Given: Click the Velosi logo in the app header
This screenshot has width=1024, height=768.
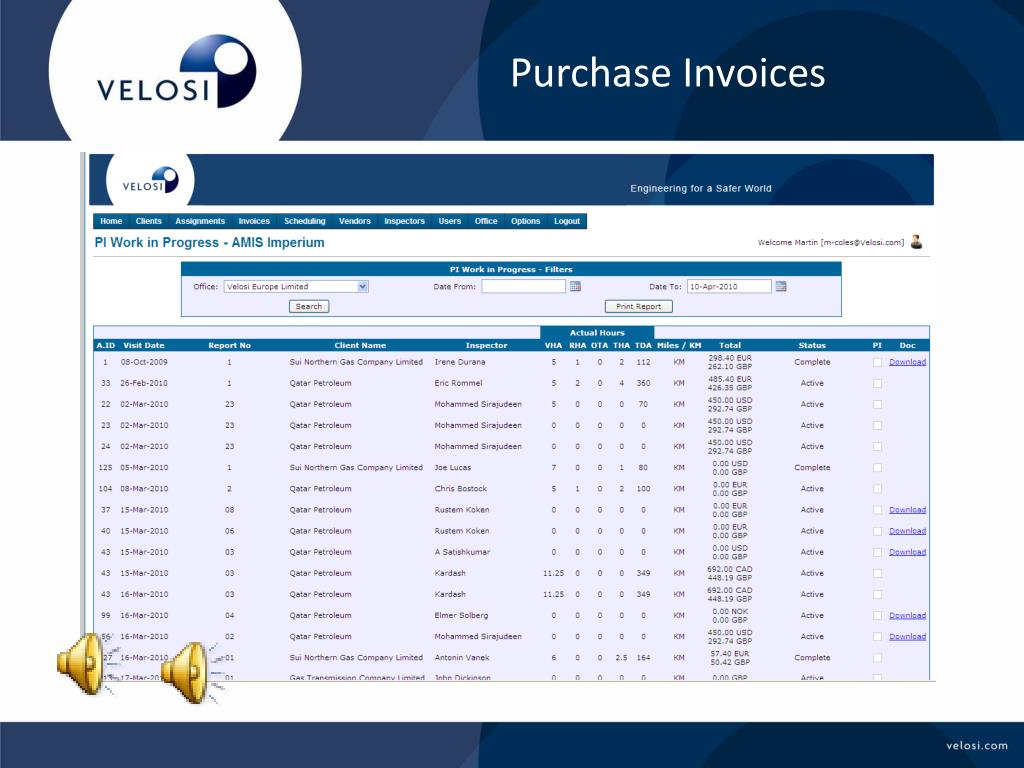Looking at the screenshot, I should 150,180.
